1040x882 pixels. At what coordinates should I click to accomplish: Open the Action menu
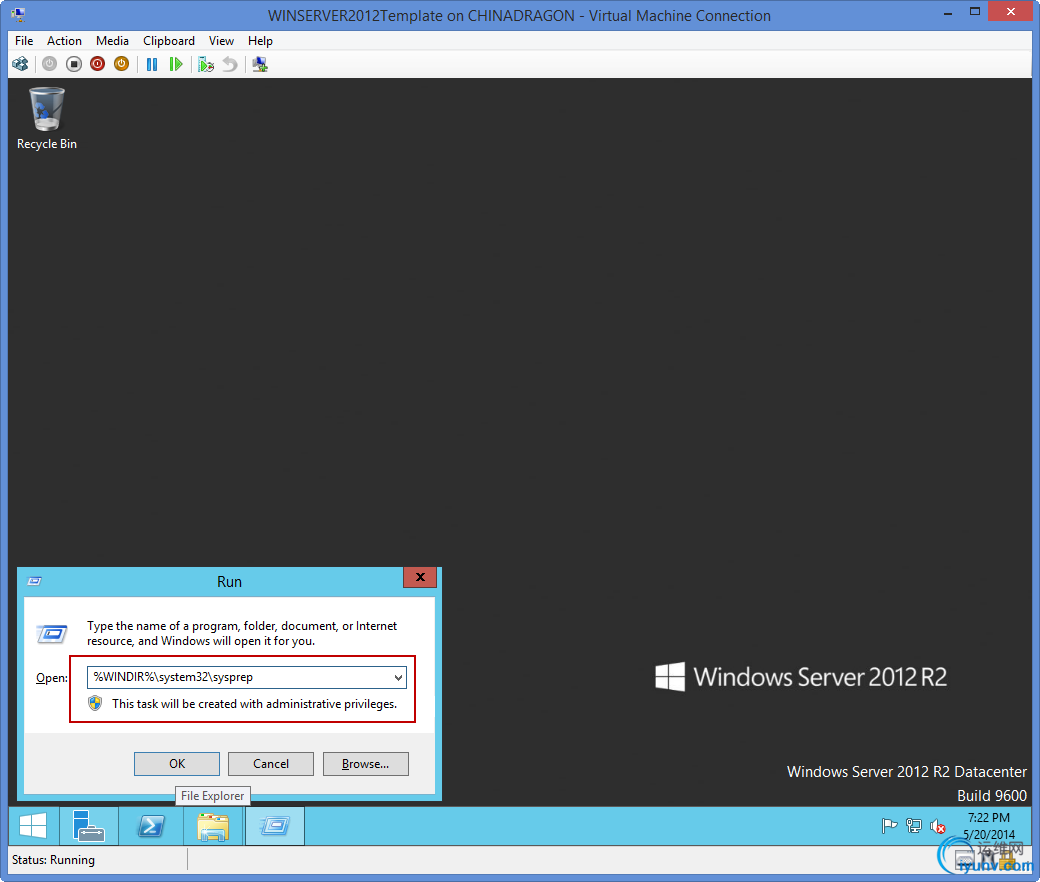point(64,40)
